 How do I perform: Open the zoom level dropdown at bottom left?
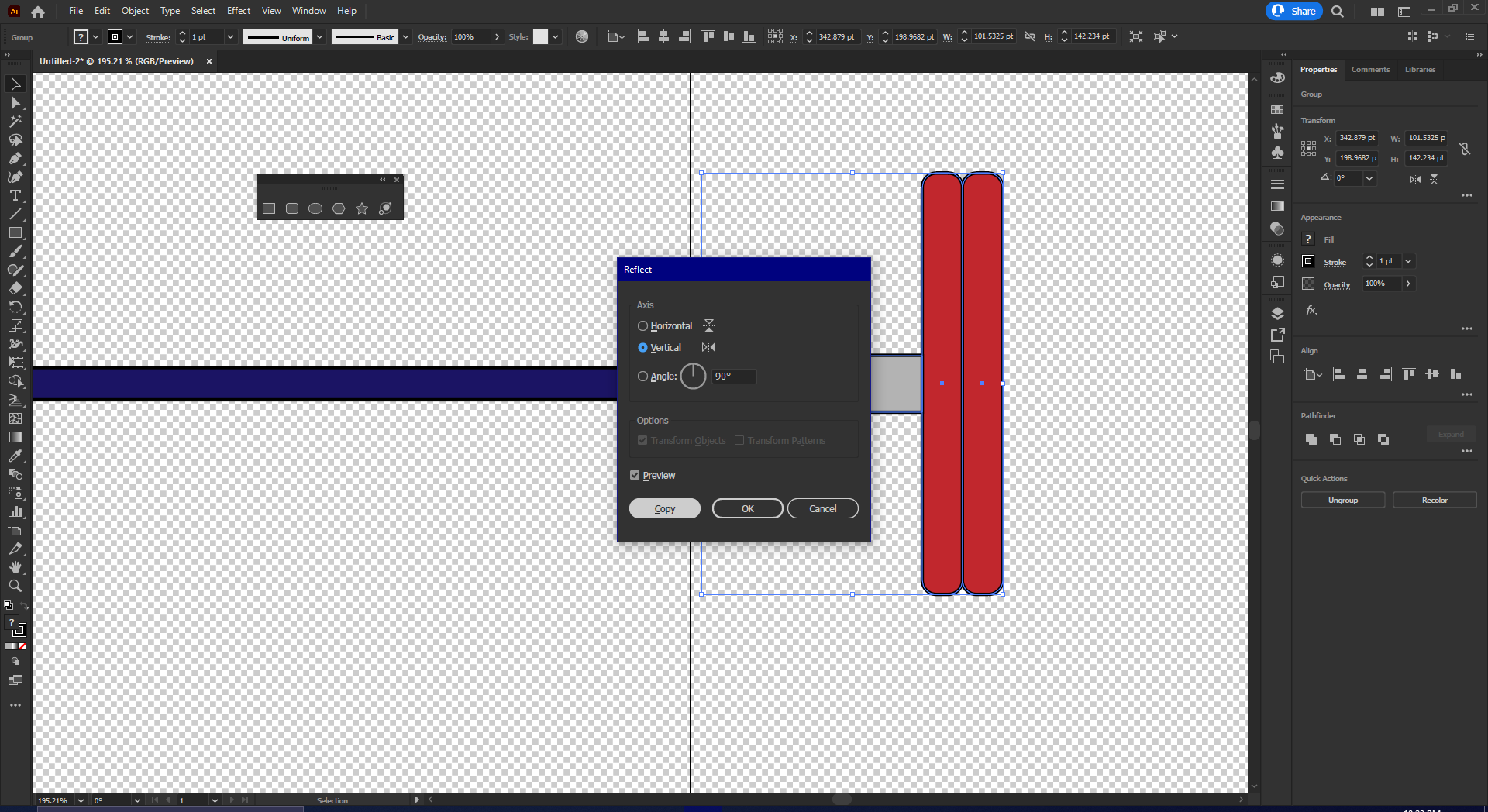(x=80, y=800)
